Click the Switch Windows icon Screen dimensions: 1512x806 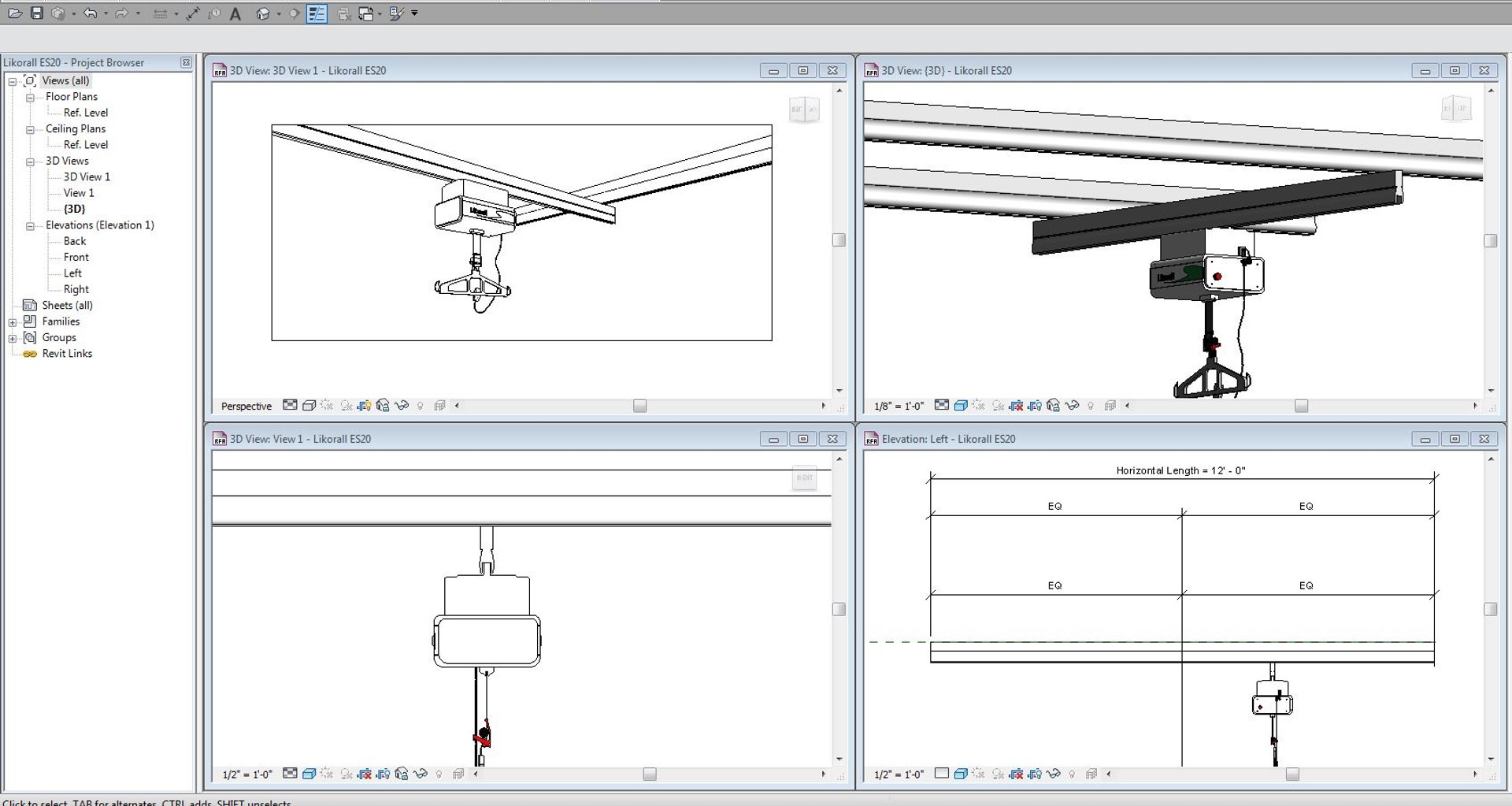(366, 13)
